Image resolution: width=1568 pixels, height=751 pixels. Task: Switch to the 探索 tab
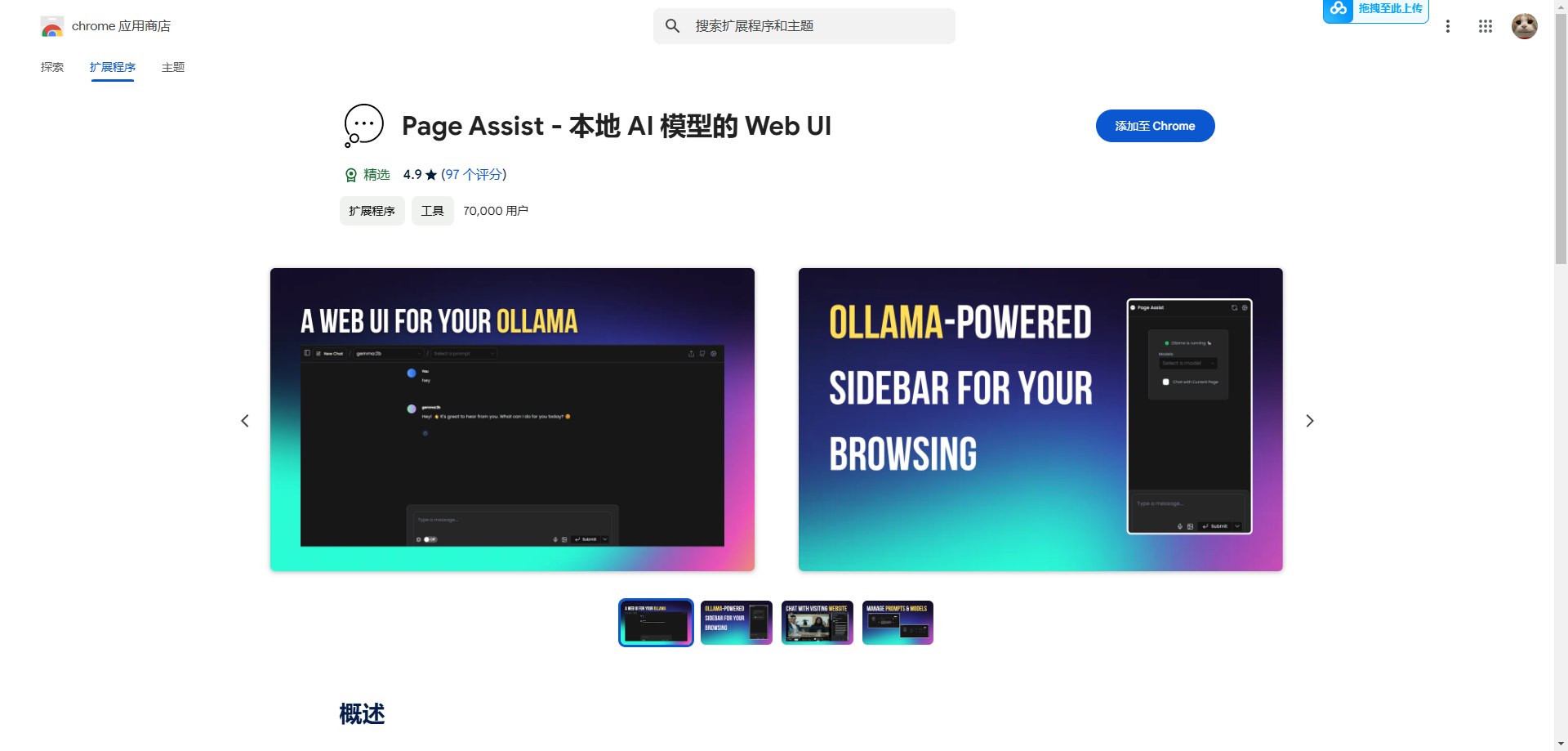click(x=52, y=67)
